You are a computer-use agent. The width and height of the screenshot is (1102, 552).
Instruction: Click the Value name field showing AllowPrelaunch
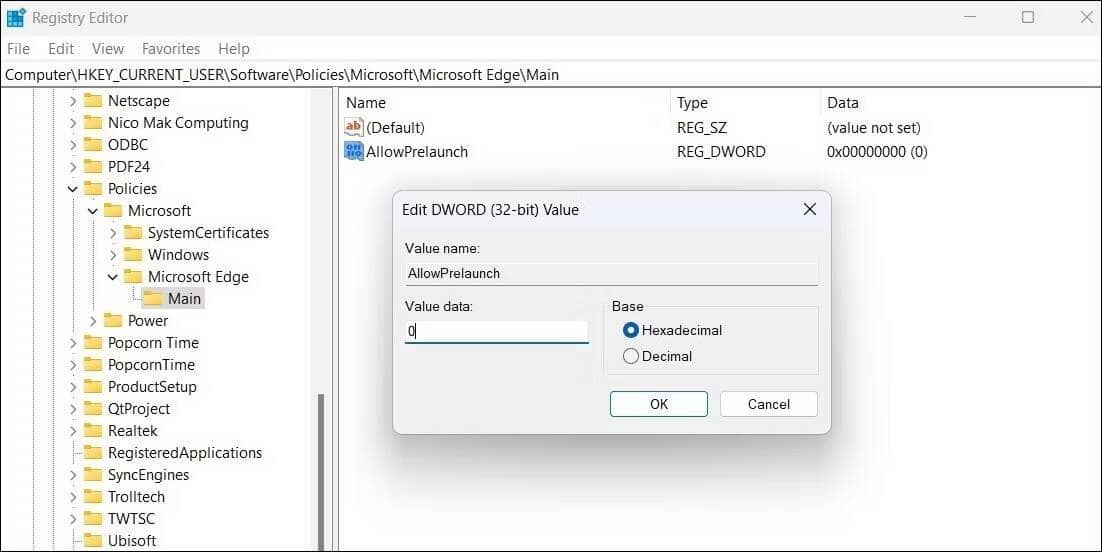(611, 274)
